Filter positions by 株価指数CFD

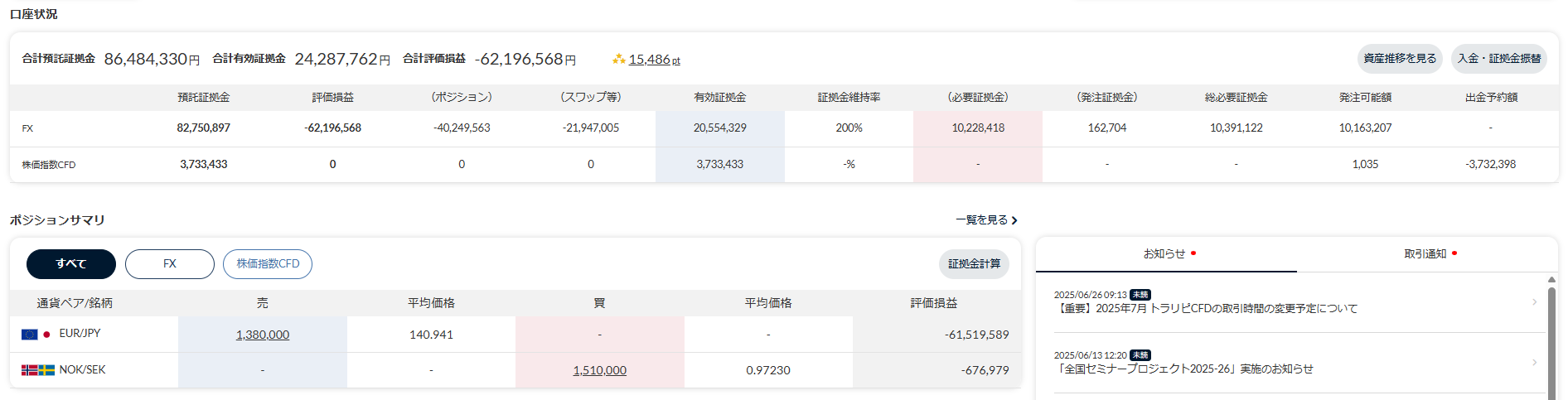tap(268, 264)
